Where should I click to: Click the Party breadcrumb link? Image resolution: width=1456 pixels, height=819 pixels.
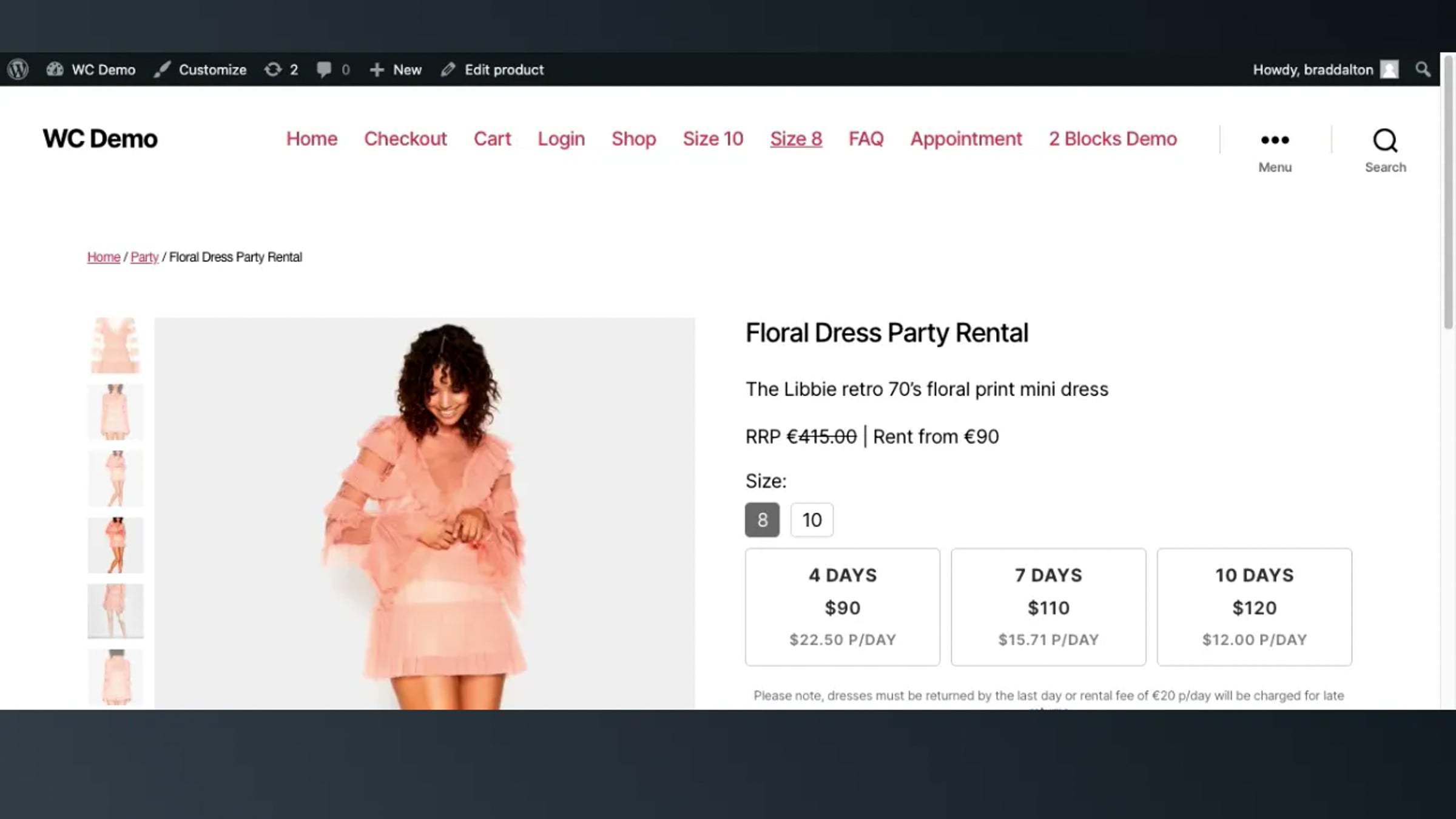[x=144, y=257]
